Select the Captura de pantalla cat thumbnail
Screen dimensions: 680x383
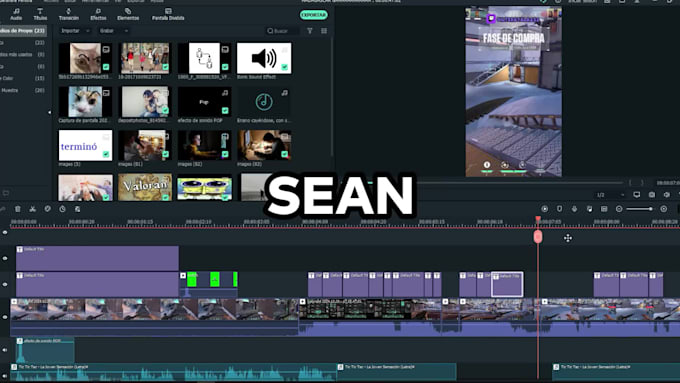point(85,102)
